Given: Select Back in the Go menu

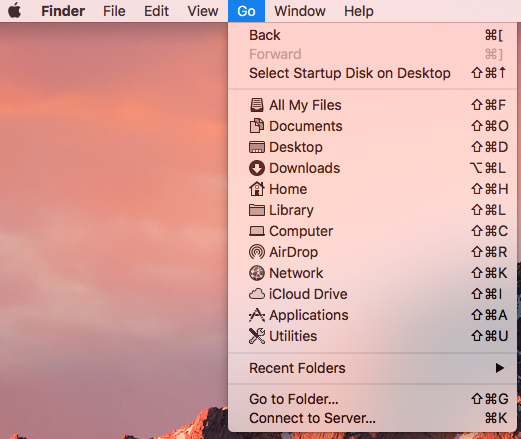Looking at the screenshot, I should click(373, 35).
